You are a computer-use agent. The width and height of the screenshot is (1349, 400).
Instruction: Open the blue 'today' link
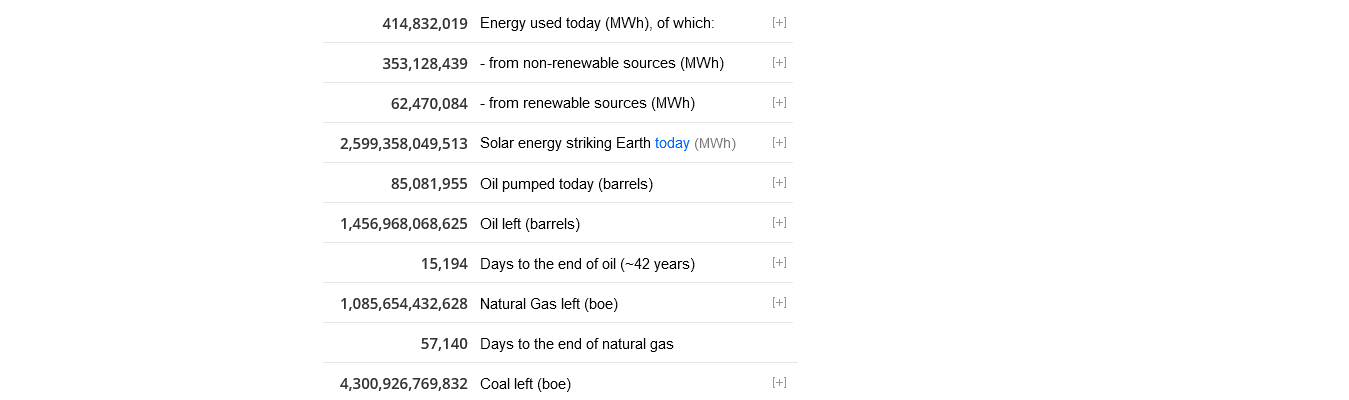pos(672,143)
